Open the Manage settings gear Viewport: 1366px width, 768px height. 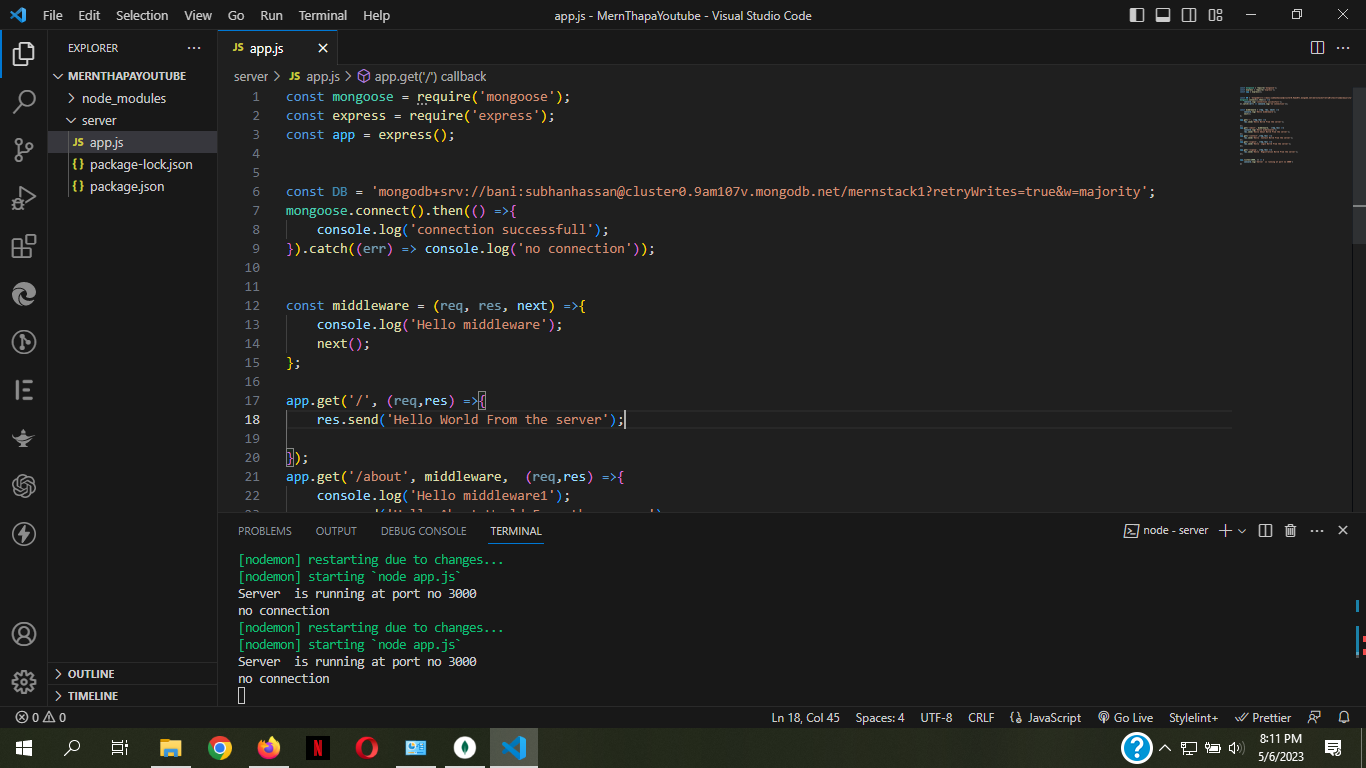point(24,681)
